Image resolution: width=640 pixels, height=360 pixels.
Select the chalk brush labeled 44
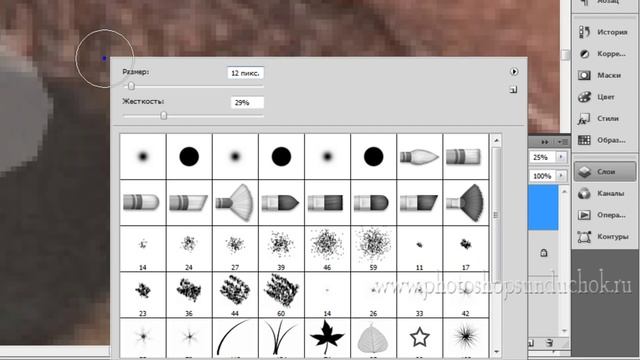coord(235,295)
